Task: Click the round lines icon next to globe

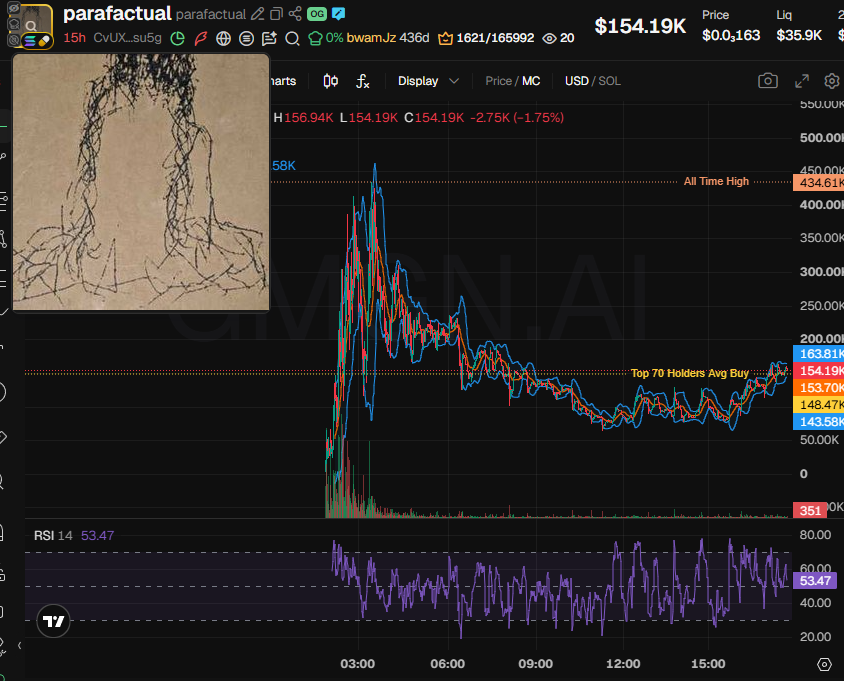Action: click(x=247, y=38)
